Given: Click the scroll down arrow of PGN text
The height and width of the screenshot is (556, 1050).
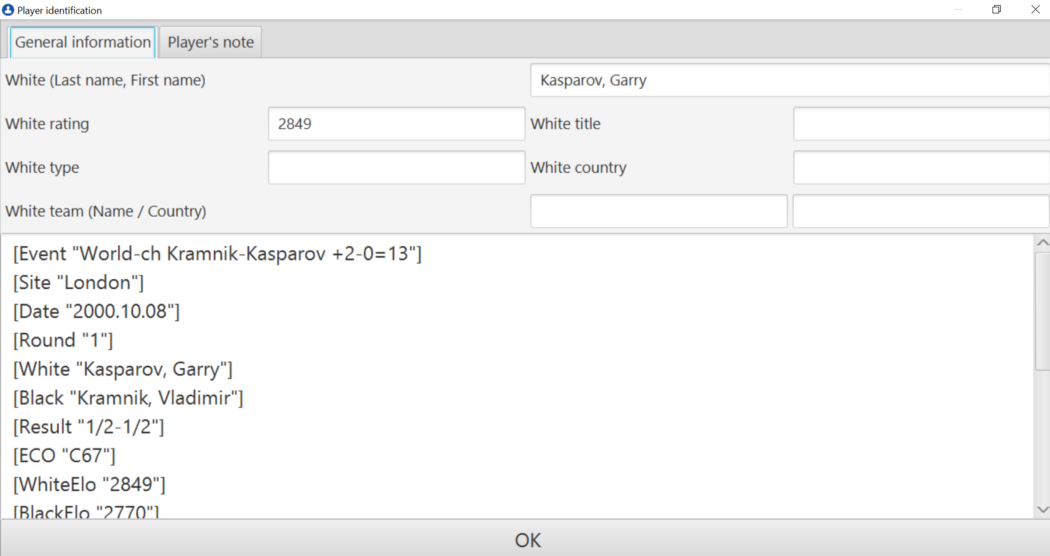Looking at the screenshot, I should 1042,510.
